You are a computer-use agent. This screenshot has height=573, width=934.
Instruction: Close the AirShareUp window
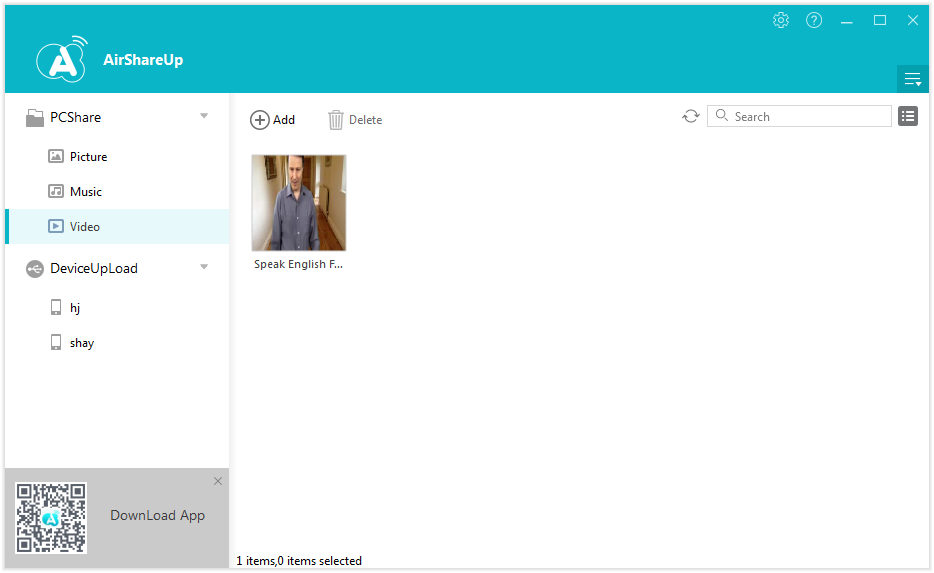(x=913, y=20)
